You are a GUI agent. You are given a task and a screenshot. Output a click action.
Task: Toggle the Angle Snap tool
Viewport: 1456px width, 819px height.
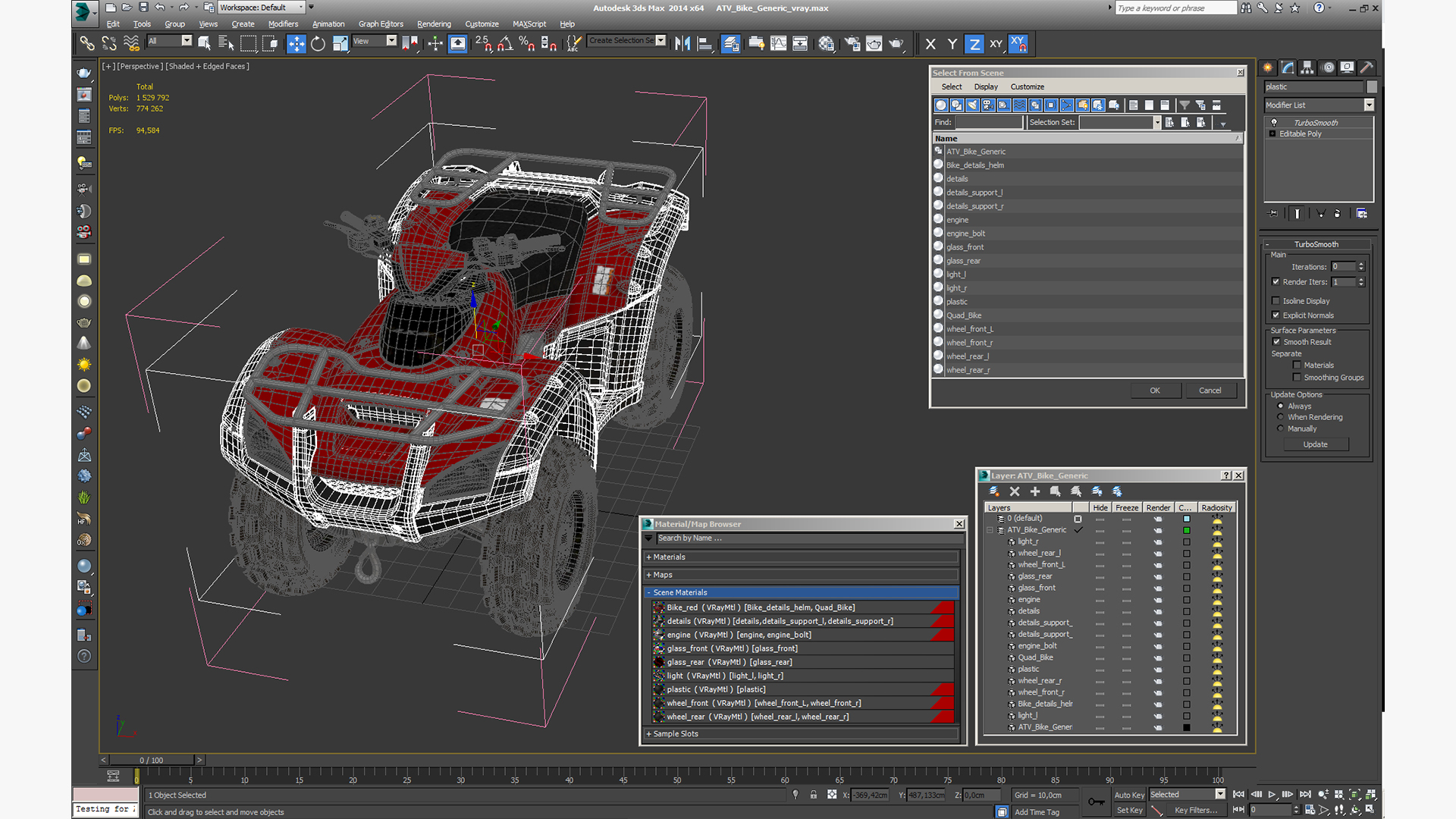point(505,44)
